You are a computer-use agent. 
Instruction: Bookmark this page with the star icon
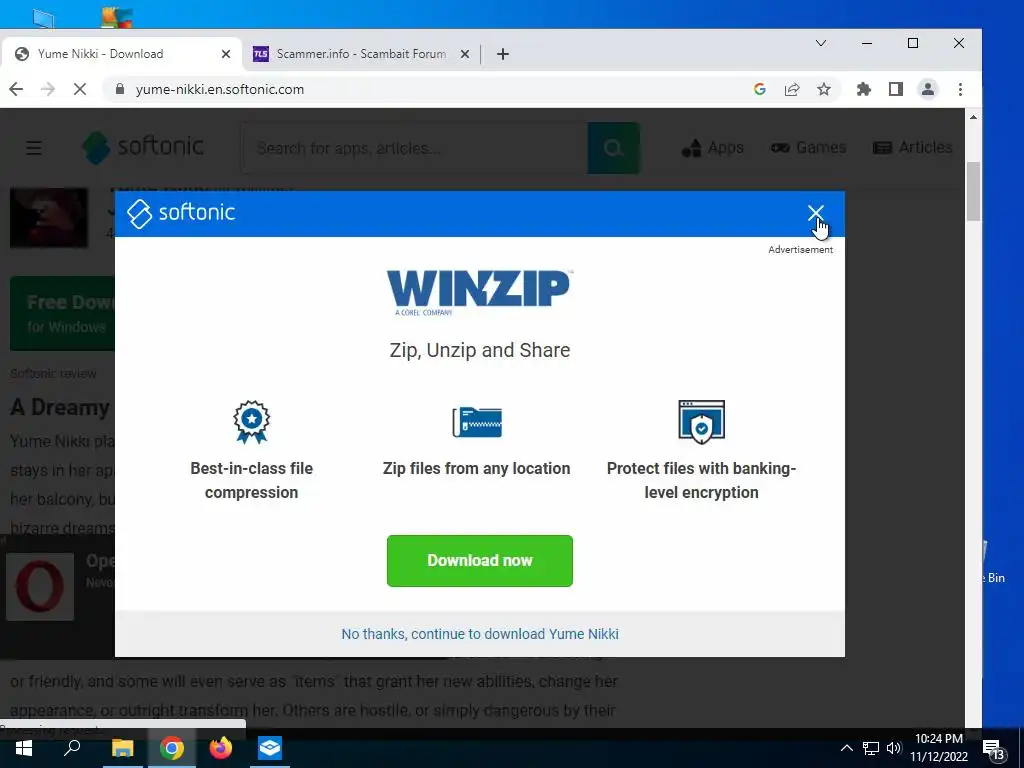824,89
